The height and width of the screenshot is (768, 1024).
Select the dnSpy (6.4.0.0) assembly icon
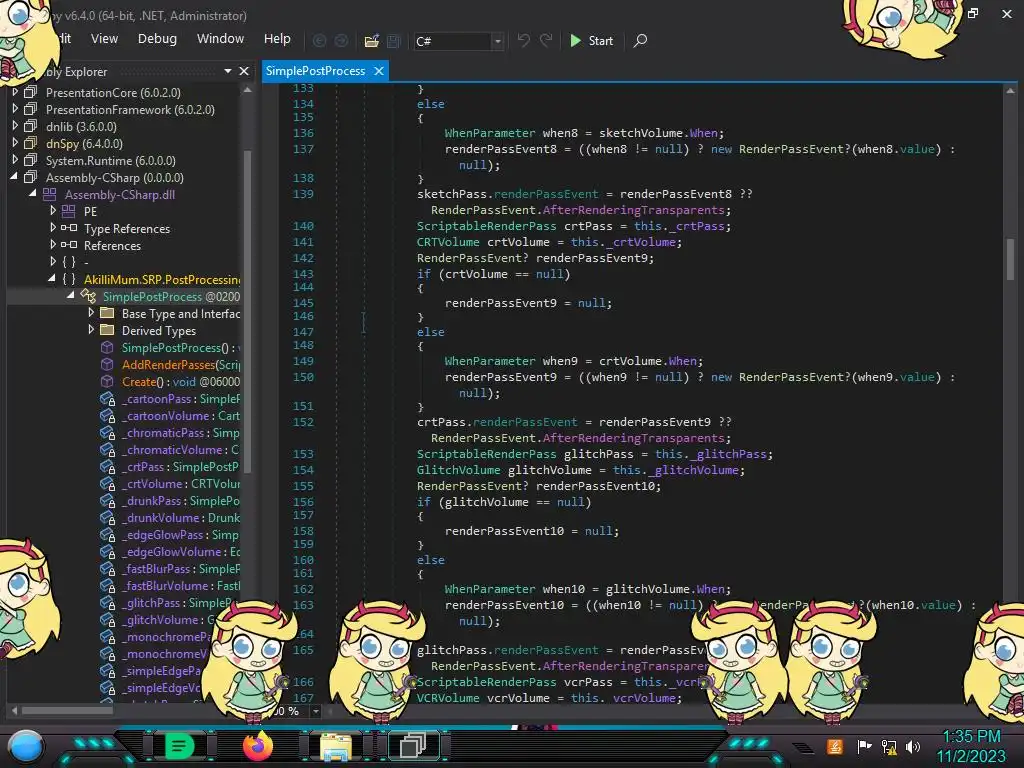(x=30, y=143)
